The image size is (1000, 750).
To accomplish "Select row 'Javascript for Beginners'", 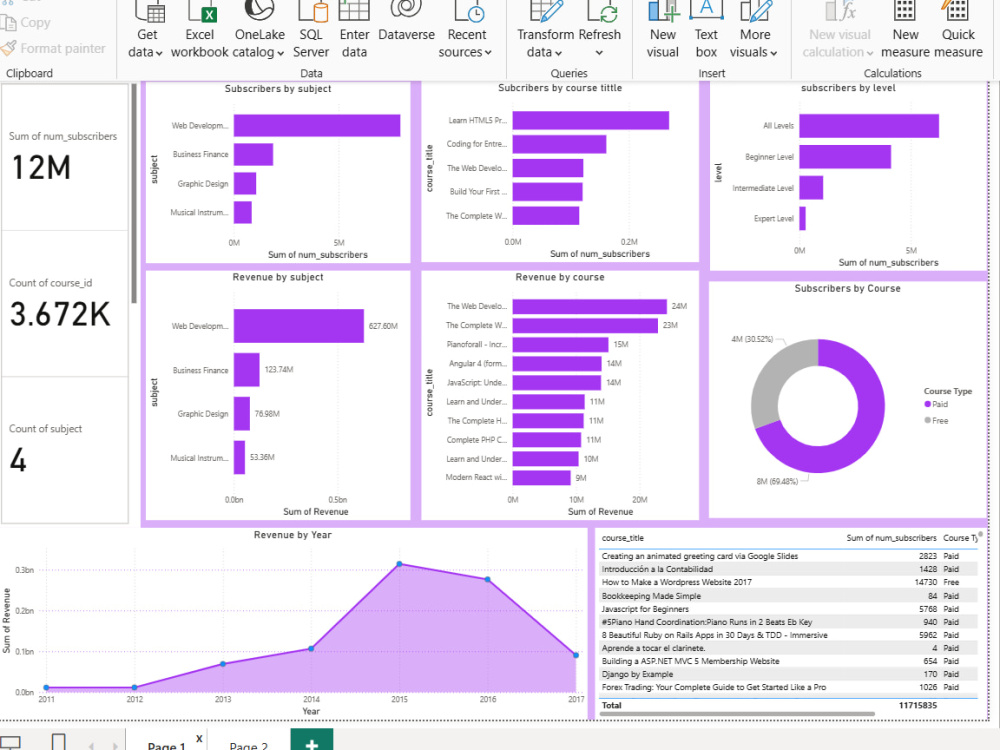I will click(x=789, y=609).
